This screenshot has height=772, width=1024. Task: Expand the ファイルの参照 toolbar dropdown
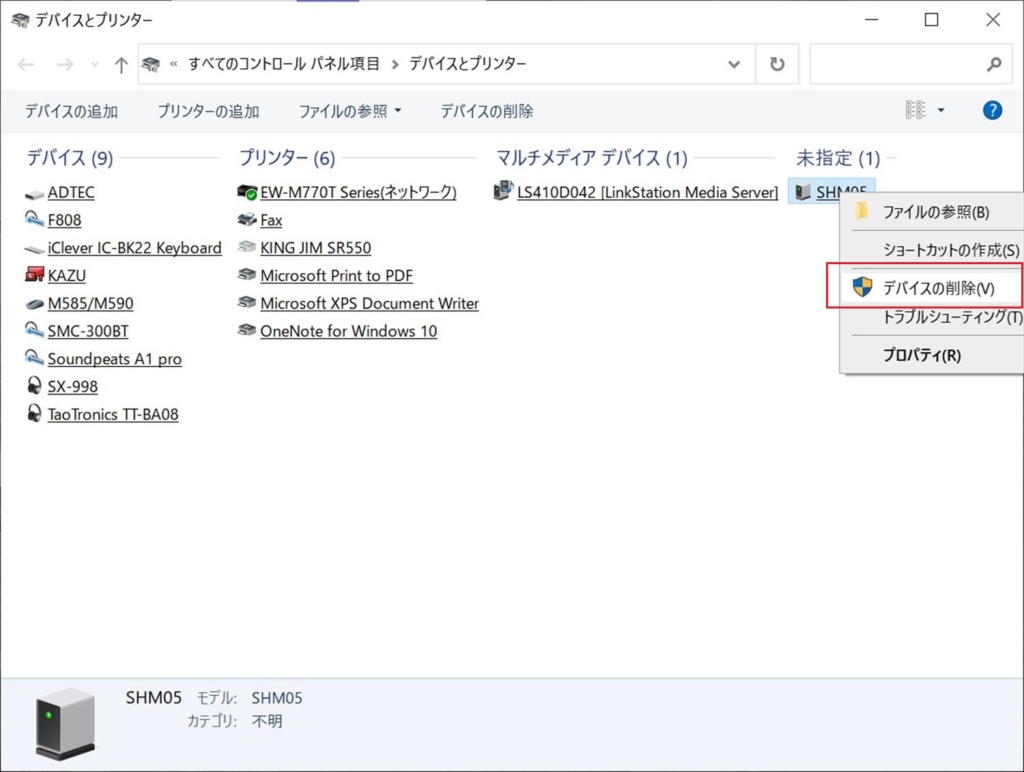397,111
